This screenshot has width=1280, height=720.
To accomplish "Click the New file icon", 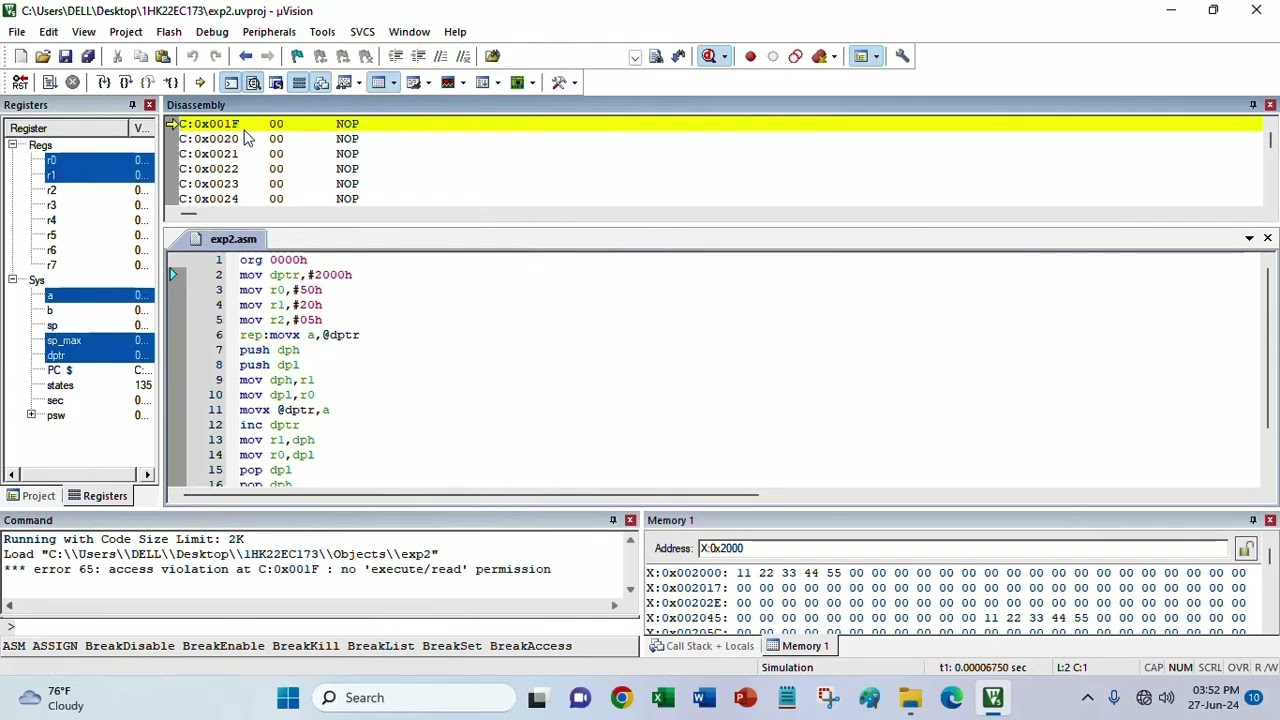I will point(20,56).
